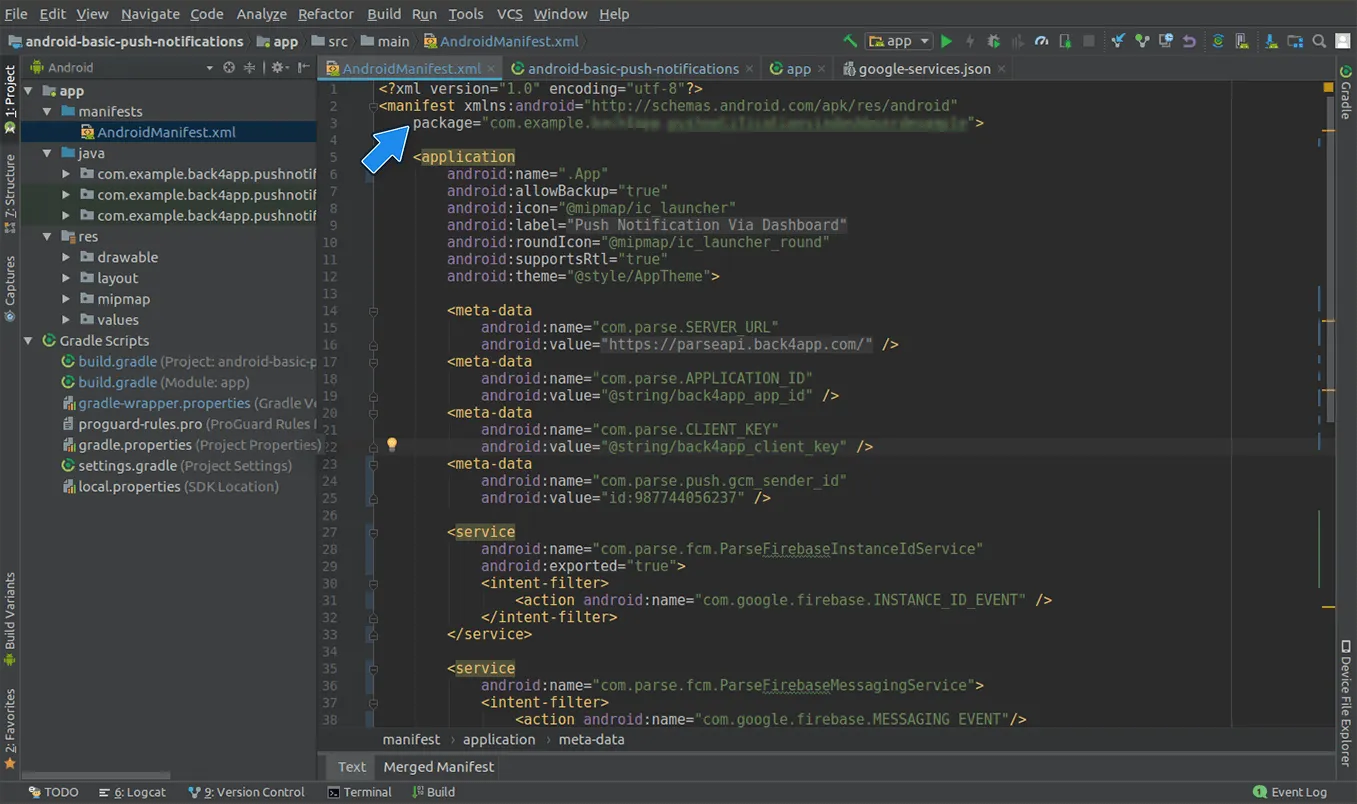The width and height of the screenshot is (1357, 804).
Task: Click Attach Debugger to Android Process icon
Action: click(x=1065, y=41)
